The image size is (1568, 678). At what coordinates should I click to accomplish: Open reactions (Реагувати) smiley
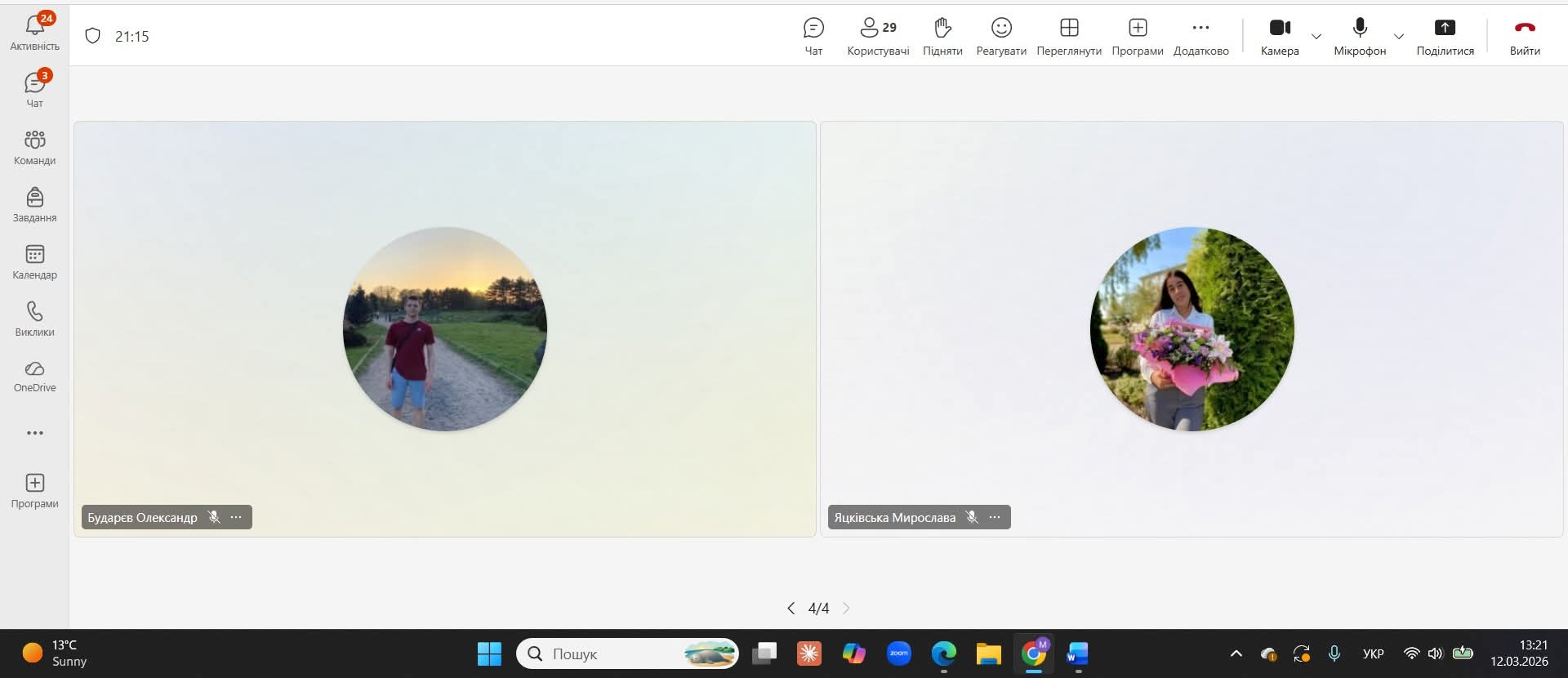coord(1001,36)
